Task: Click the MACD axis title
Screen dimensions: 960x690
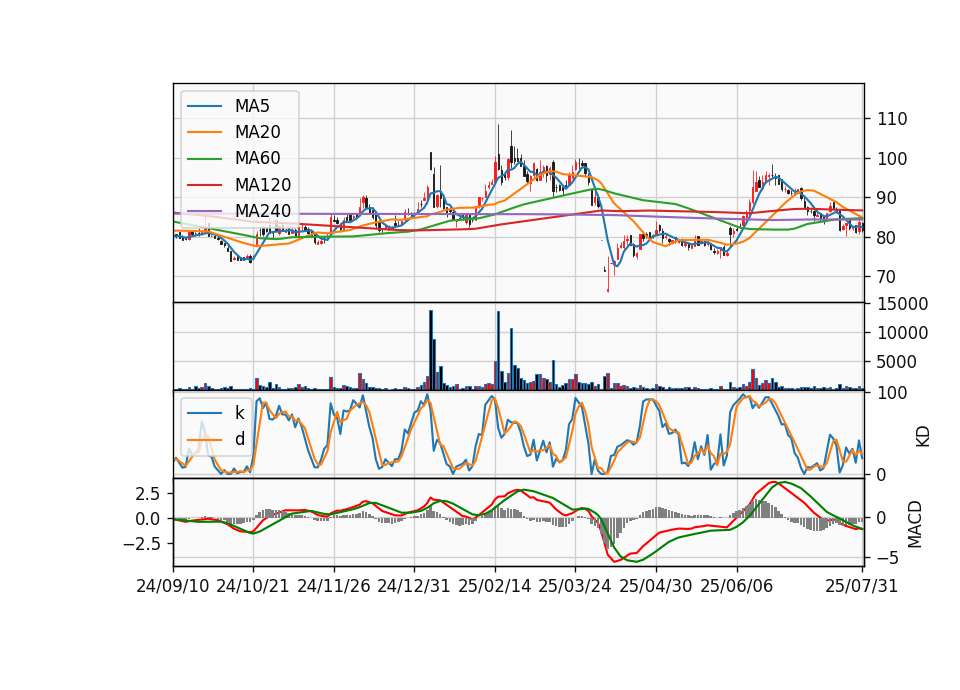Action: (x=915, y=524)
